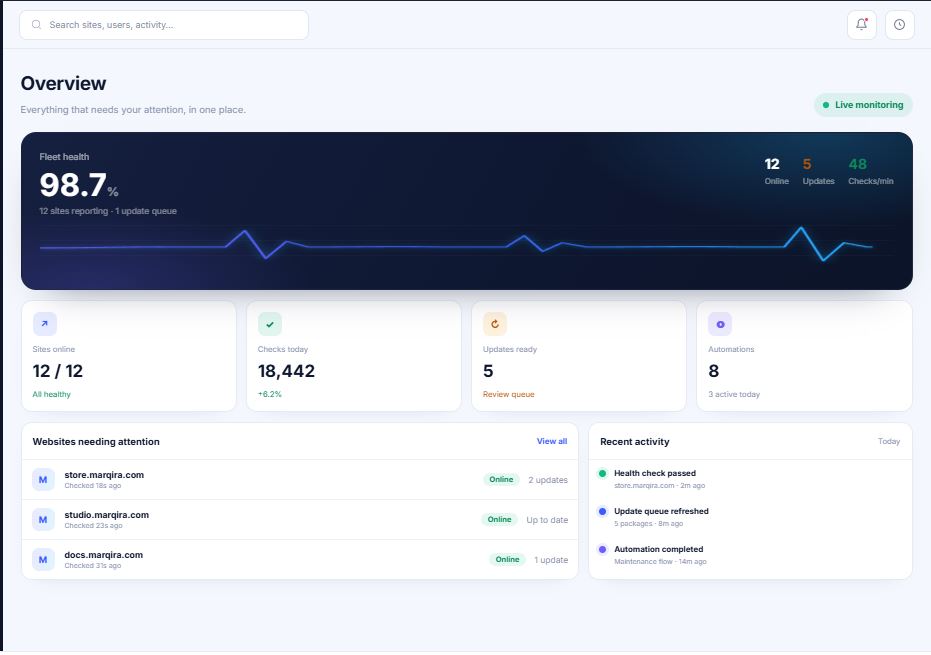This screenshot has width=931, height=655.
Task: Open the notifications bell icon
Action: [x=862, y=25]
